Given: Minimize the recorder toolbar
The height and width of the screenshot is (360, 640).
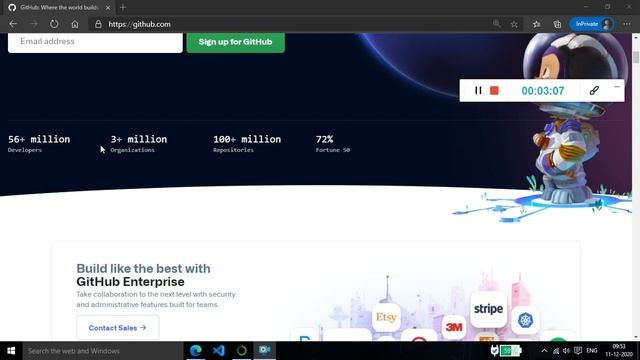Looking at the screenshot, I should point(617,87).
